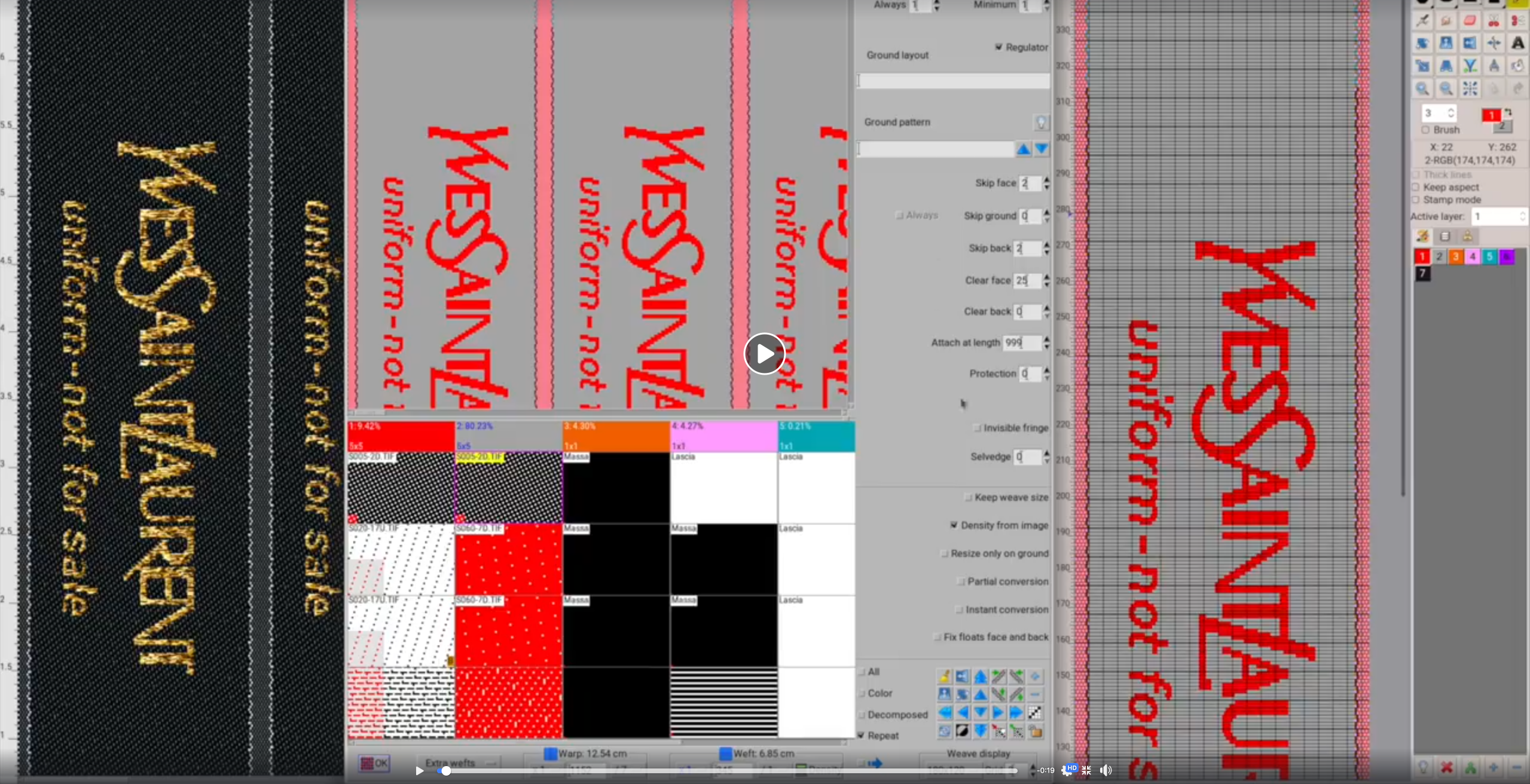Viewport: 1530px width, 784px height.
Task: Click the Ground layout input field
Action: pos(954,81)
